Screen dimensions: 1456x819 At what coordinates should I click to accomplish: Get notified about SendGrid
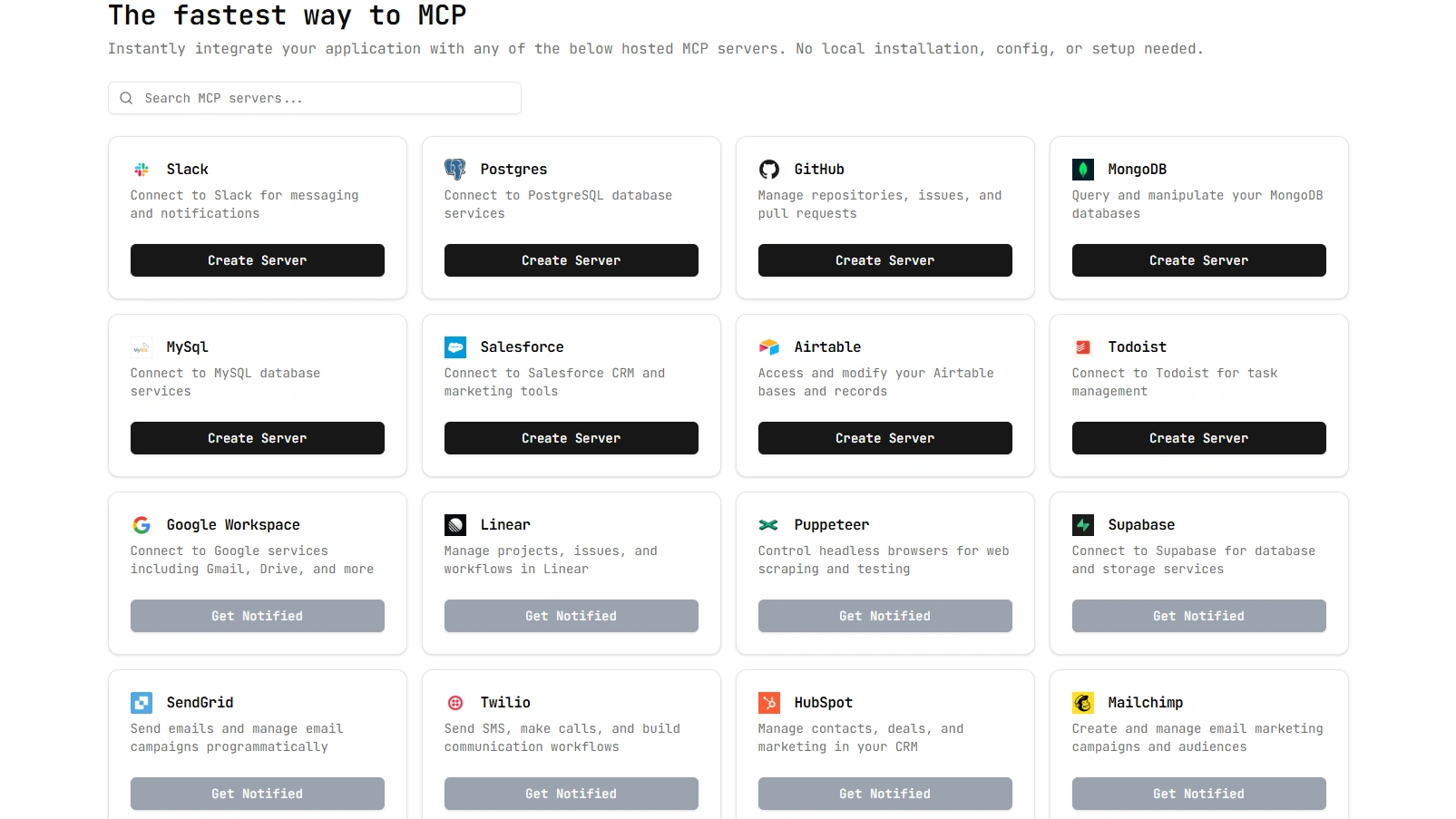tap(258, 794)
